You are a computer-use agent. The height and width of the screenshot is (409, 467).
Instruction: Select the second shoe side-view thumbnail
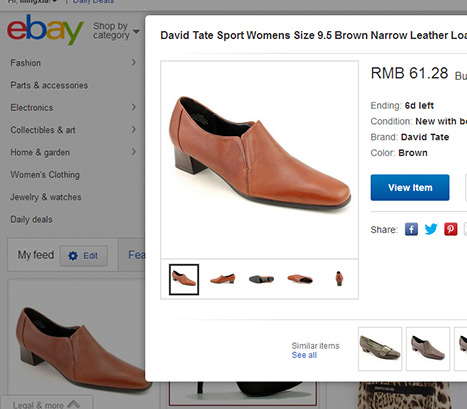coord(223,279)
